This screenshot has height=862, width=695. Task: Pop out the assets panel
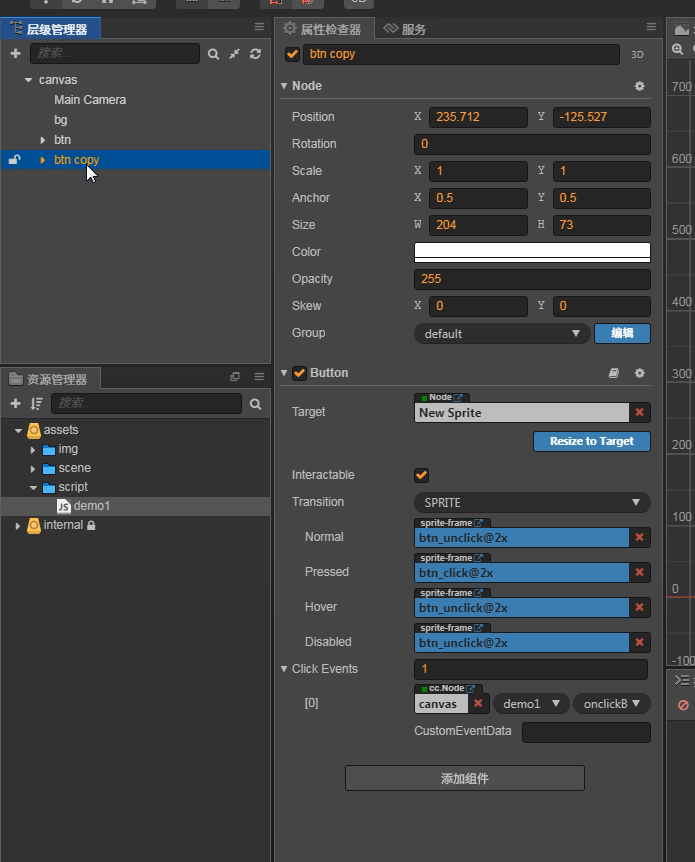235,377
